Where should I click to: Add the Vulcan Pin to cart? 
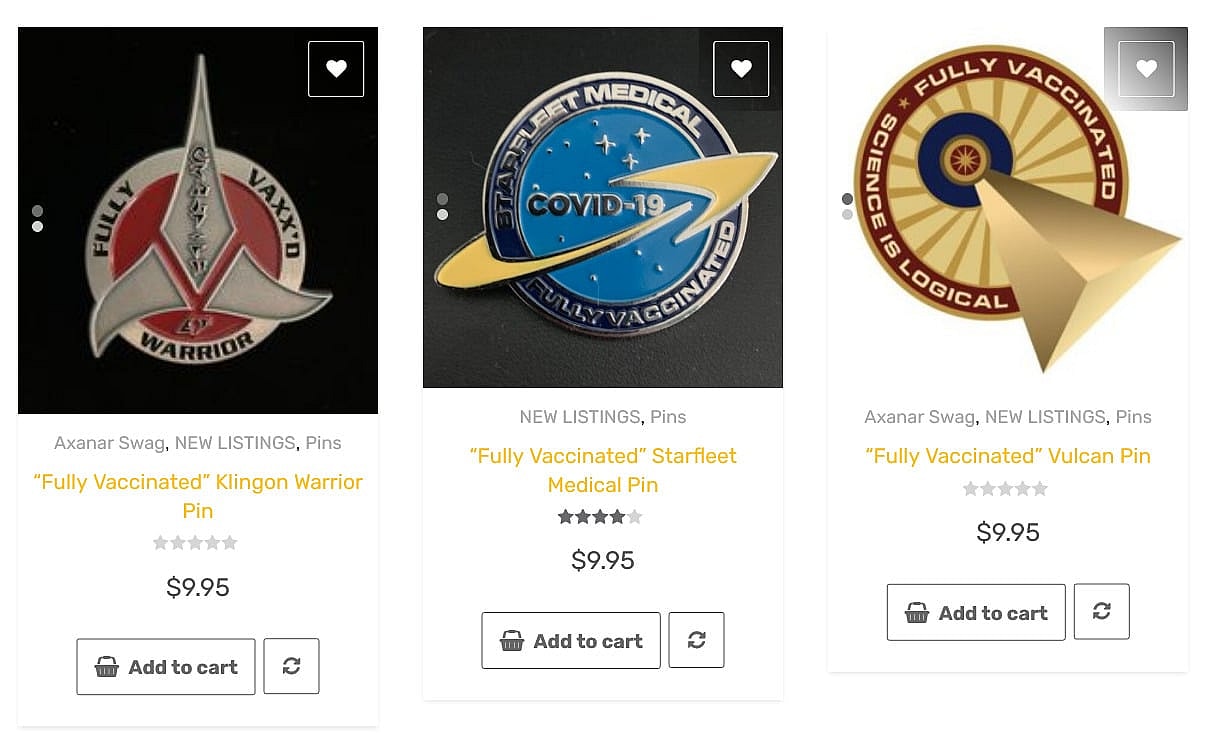pyautogui.click(x=976, y=613)
